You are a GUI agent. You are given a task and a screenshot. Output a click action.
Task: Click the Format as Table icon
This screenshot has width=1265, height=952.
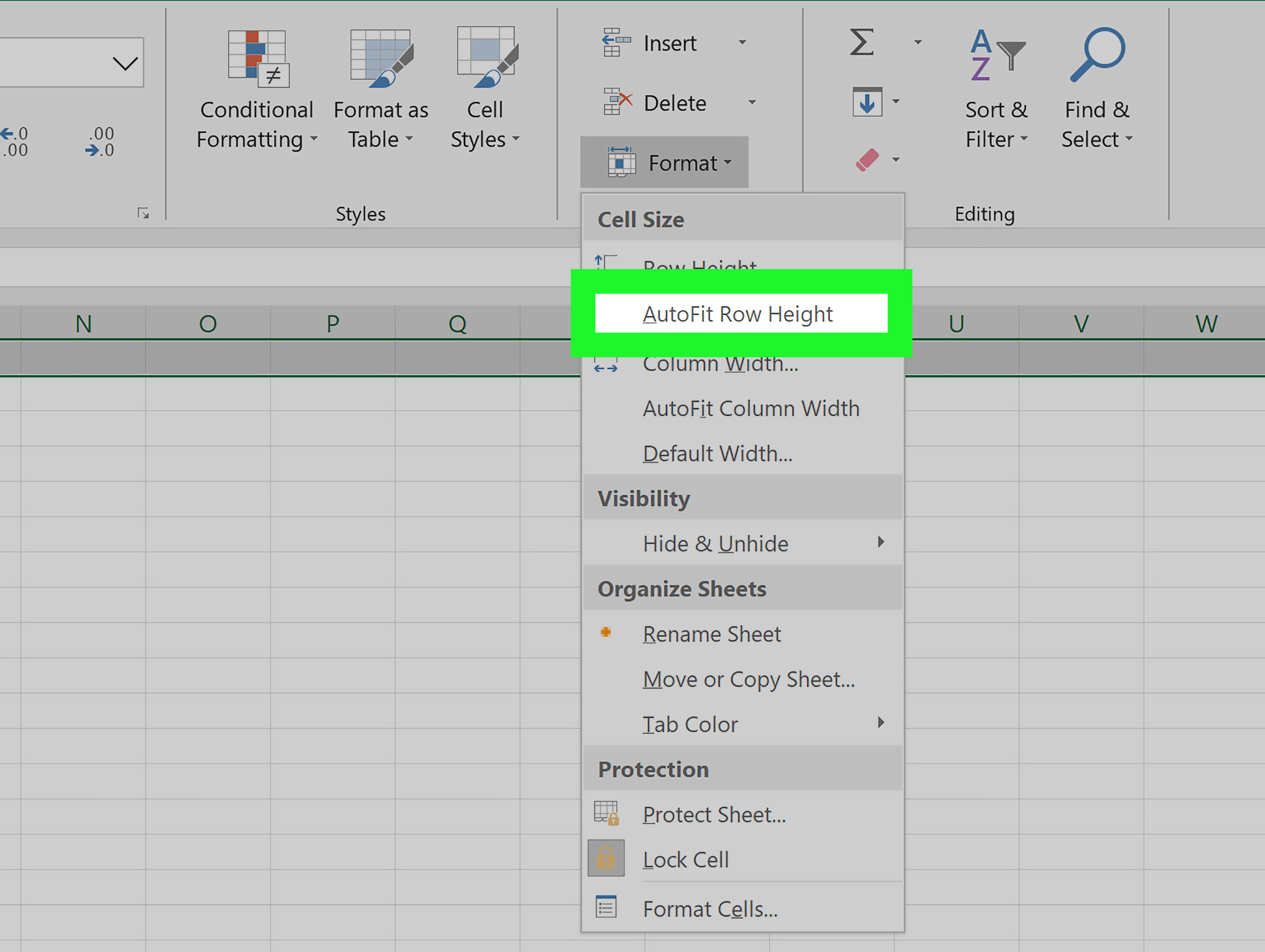click(x=381, y=58)
